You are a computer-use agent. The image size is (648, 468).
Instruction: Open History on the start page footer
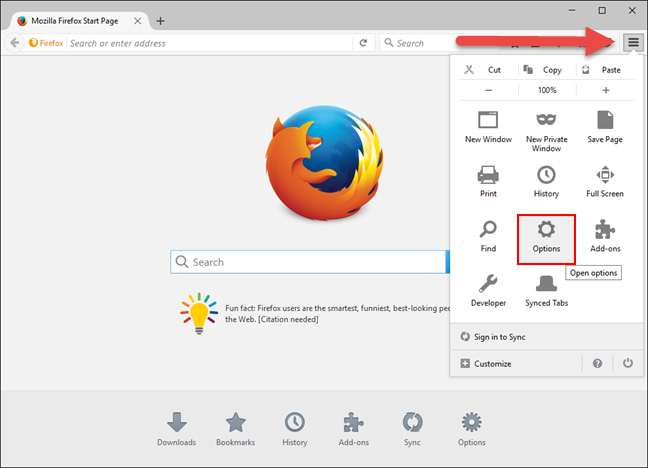point(295,429)
